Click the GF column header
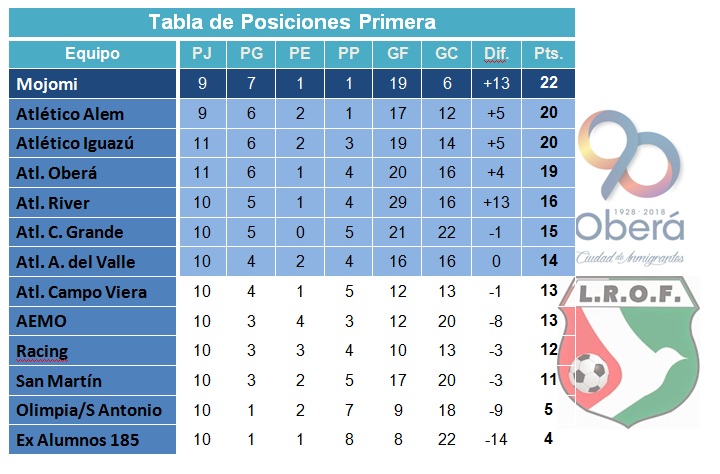This screenshot has width=720, height=474. point(396,53)
